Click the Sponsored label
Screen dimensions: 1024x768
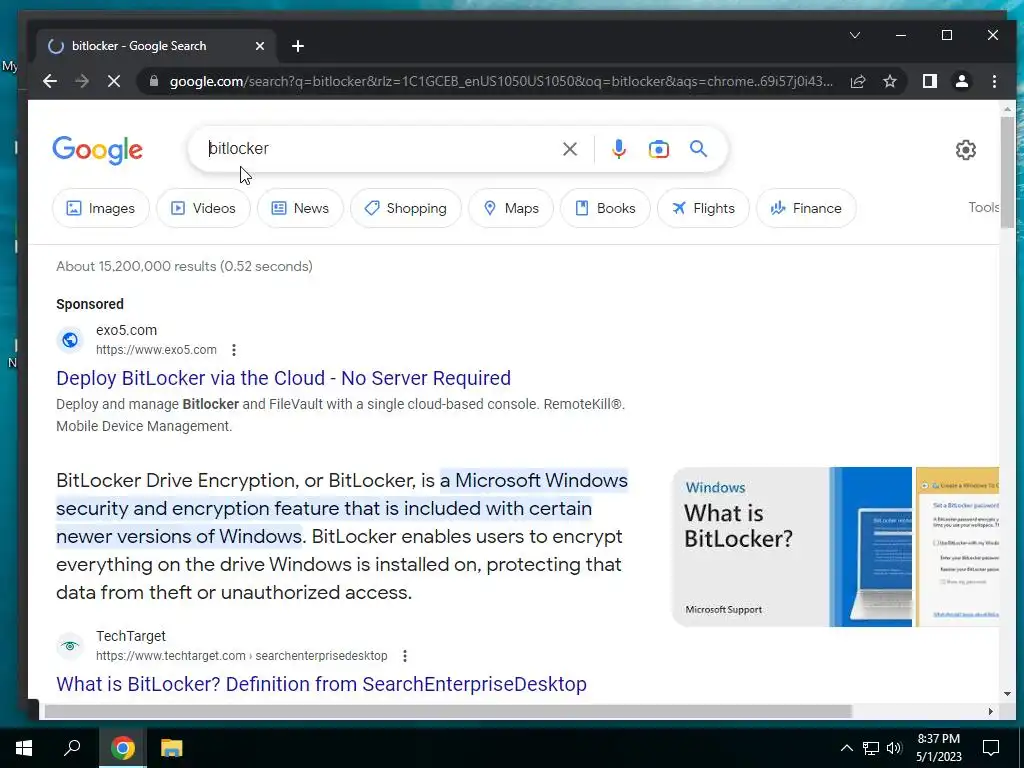(90, 304)
